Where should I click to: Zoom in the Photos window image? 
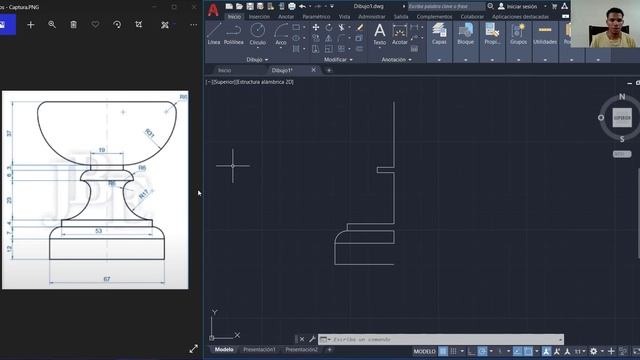[52, 24]
